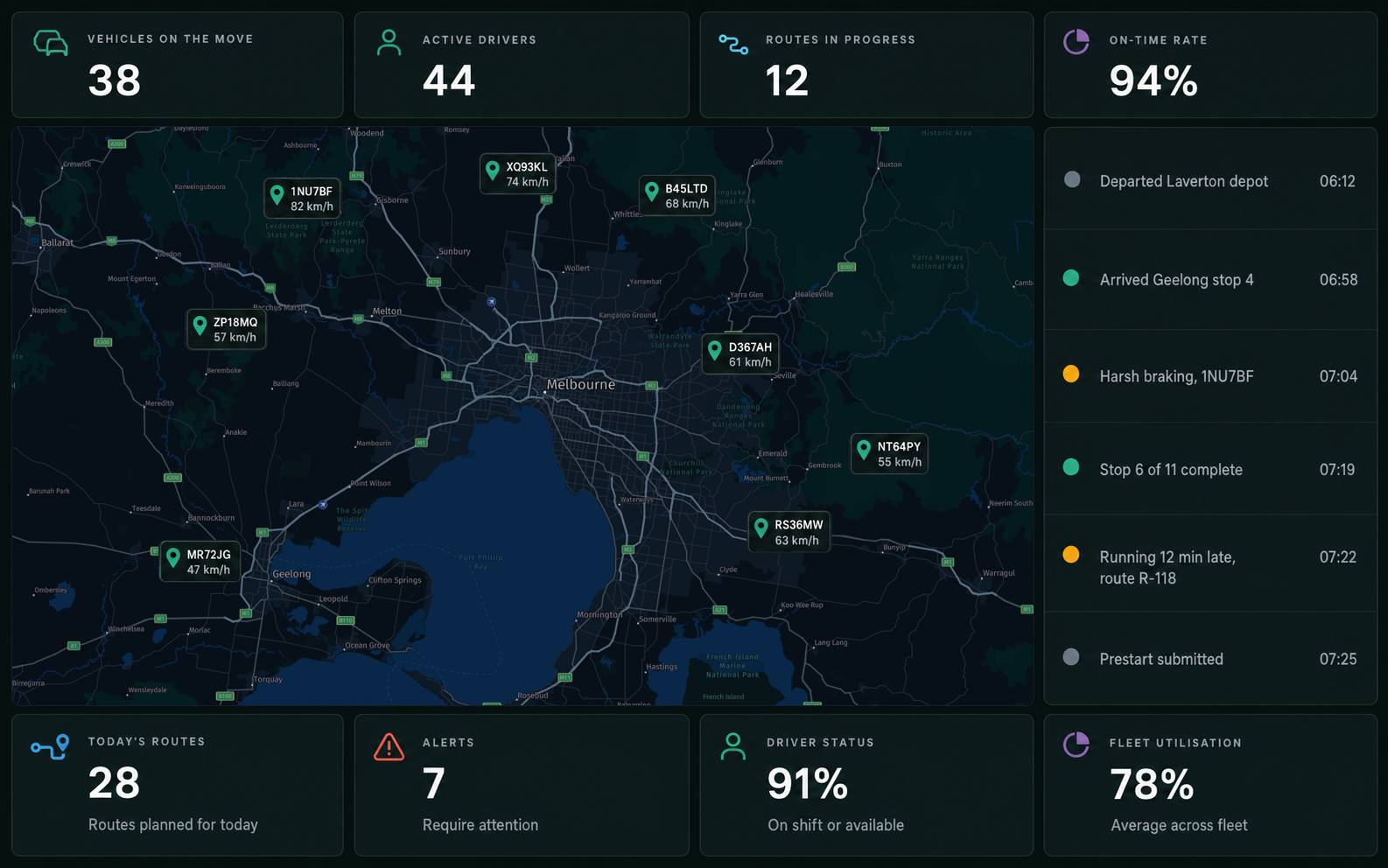Click the 12 routes in progress value
The width and height of the screenshot is (1388, 868).
pyautogui.click(x=787, y=80)
